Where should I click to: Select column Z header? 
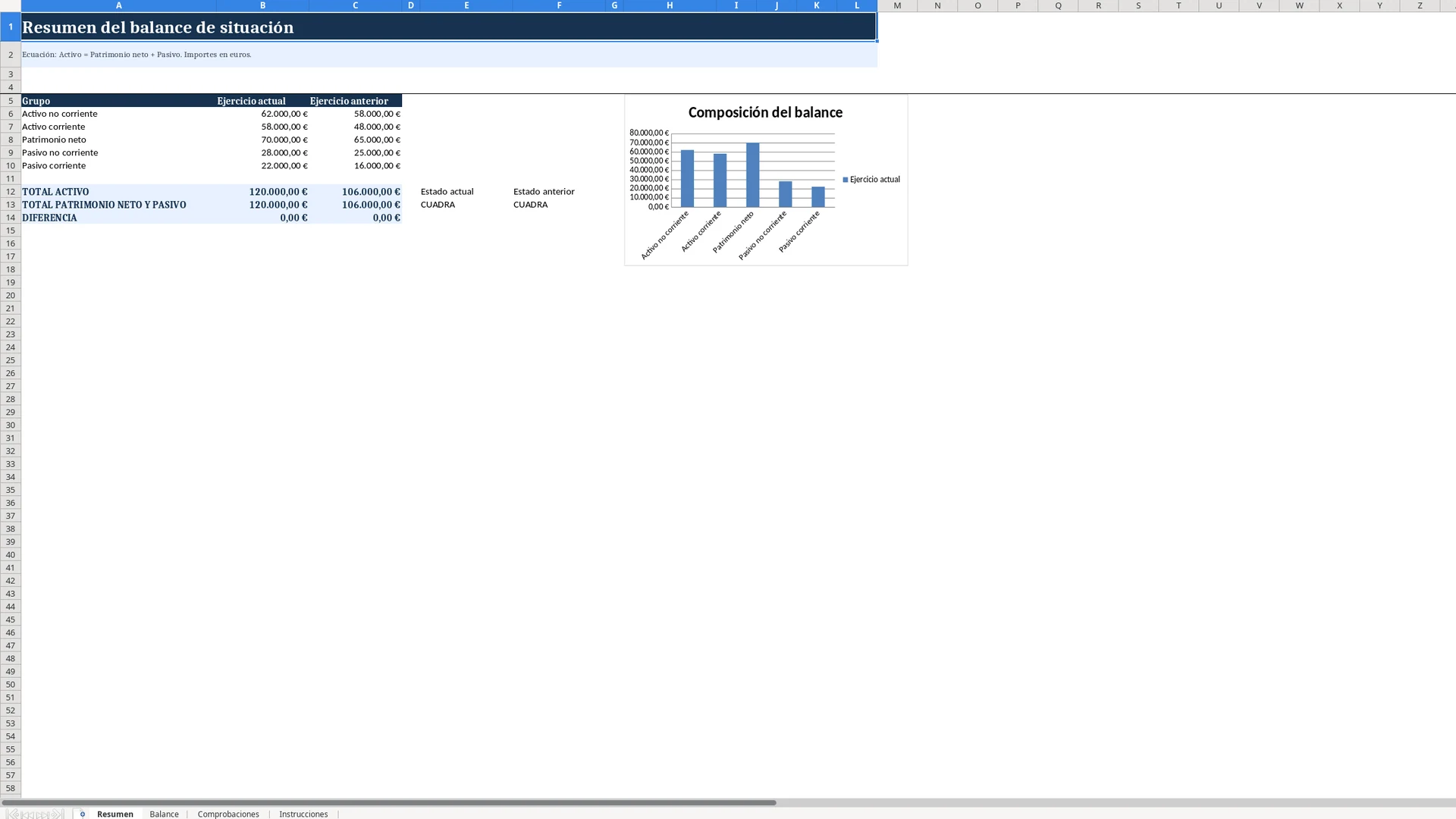pos(1420,5)
